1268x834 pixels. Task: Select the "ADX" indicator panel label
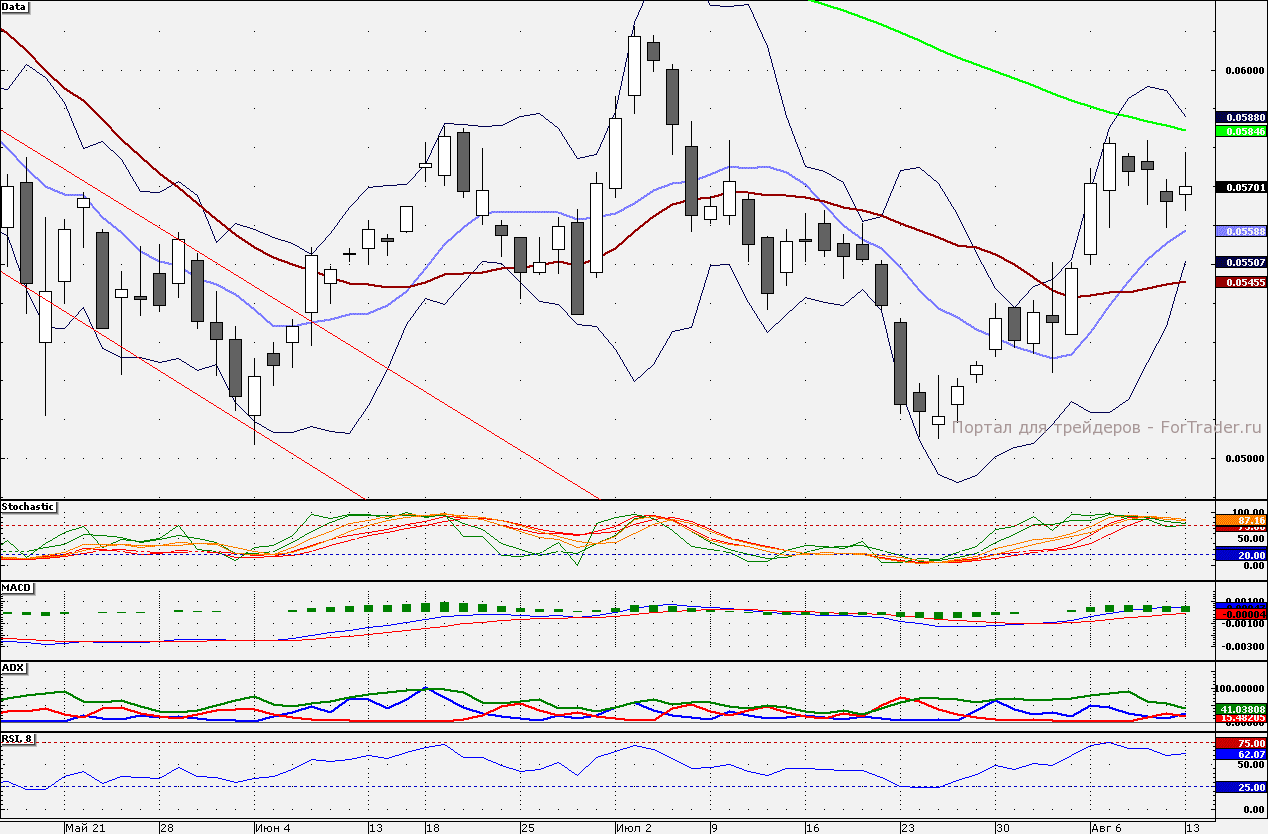pyautogui.click(x=13, y=667)
